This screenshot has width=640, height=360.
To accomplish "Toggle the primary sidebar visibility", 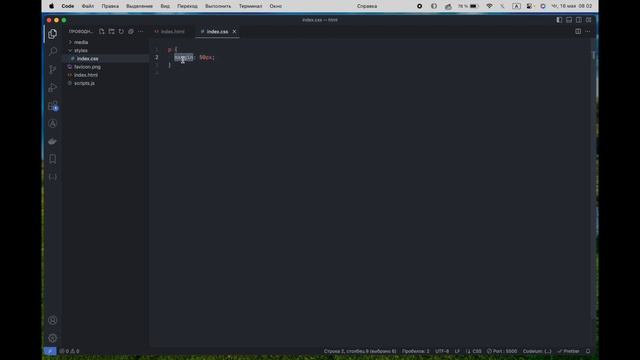I will coord(559,20).
